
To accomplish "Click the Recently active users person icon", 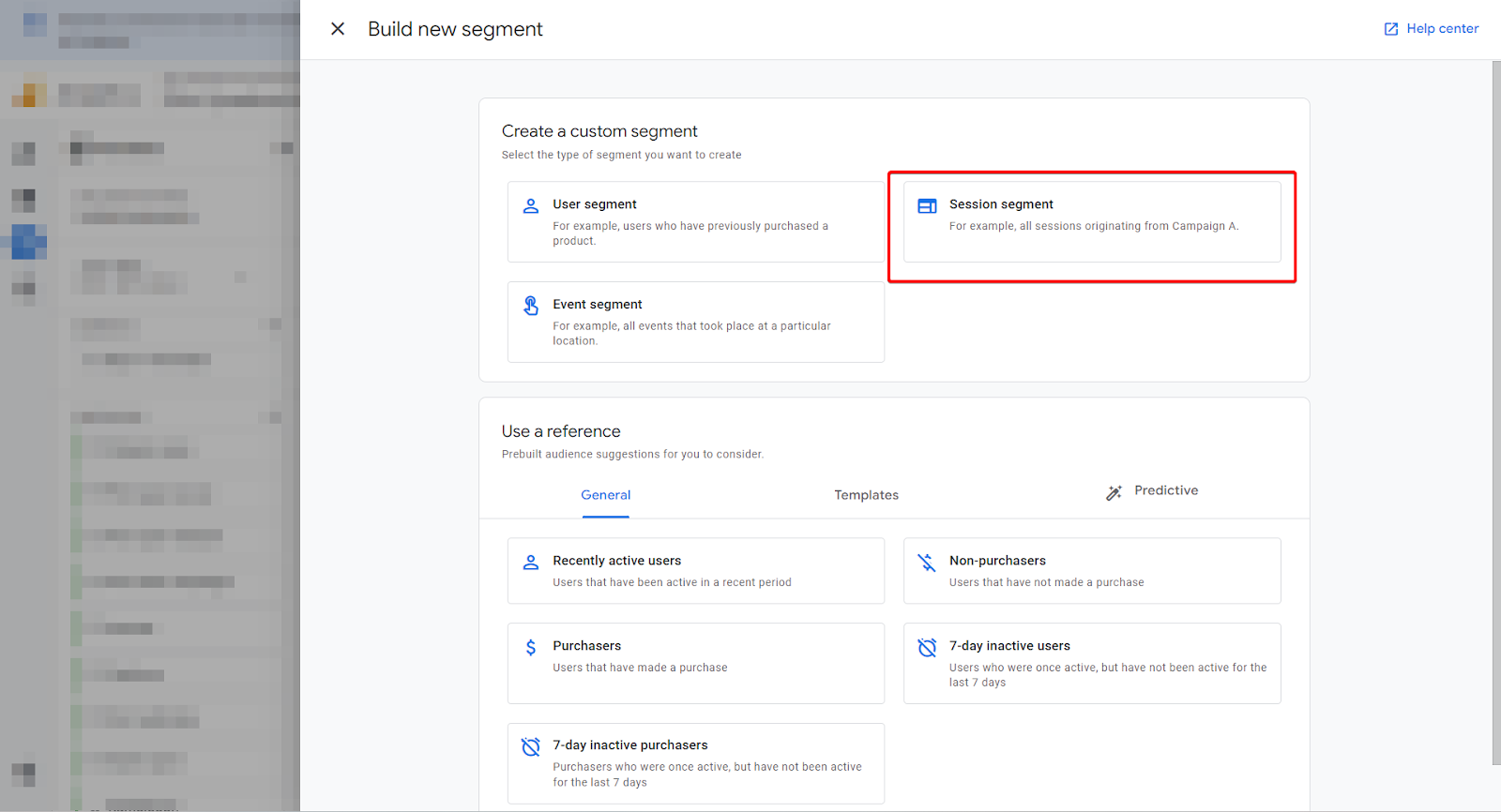I will click(x=531, y=562).
